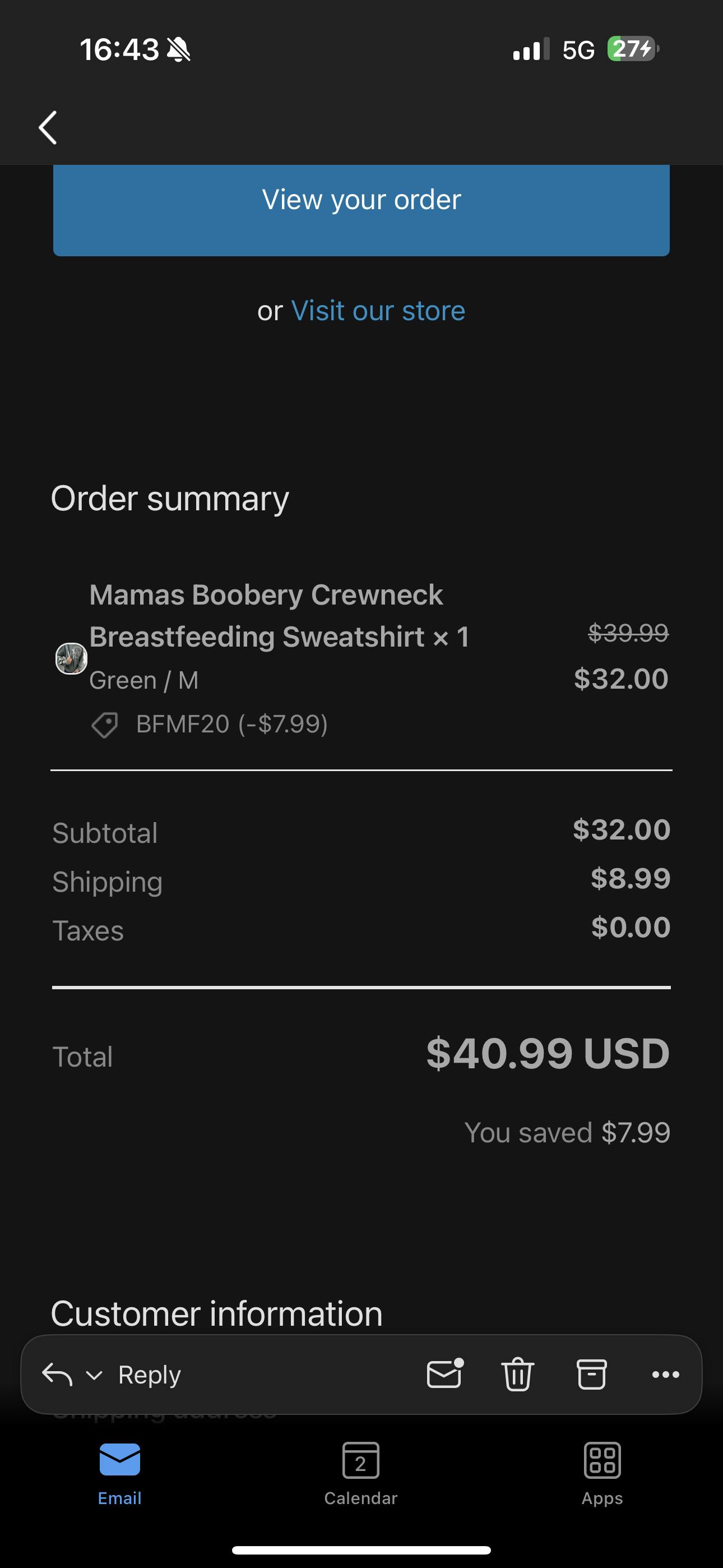Image resolution: width=723 pixels, height=1568 pixels.
Task: Tap the $40.99 USD total amount
Action: point(548,1054)
